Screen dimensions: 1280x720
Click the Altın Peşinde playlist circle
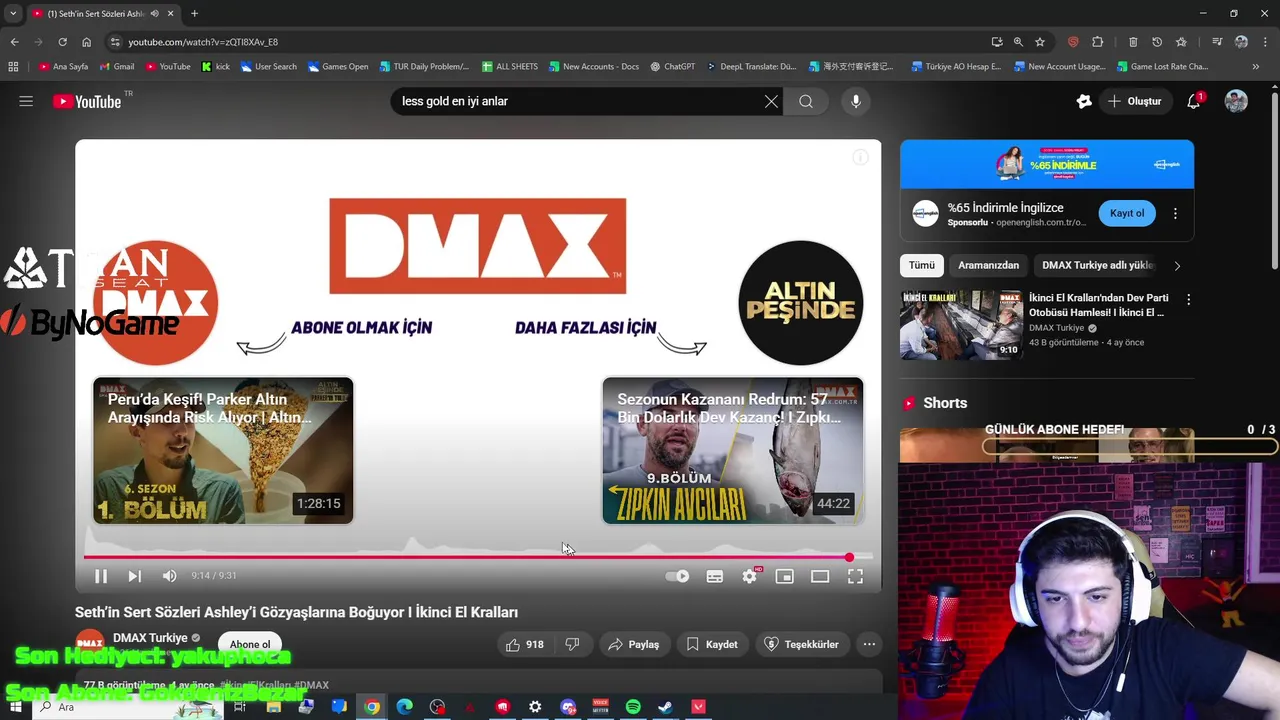click(x=801, y=303)
